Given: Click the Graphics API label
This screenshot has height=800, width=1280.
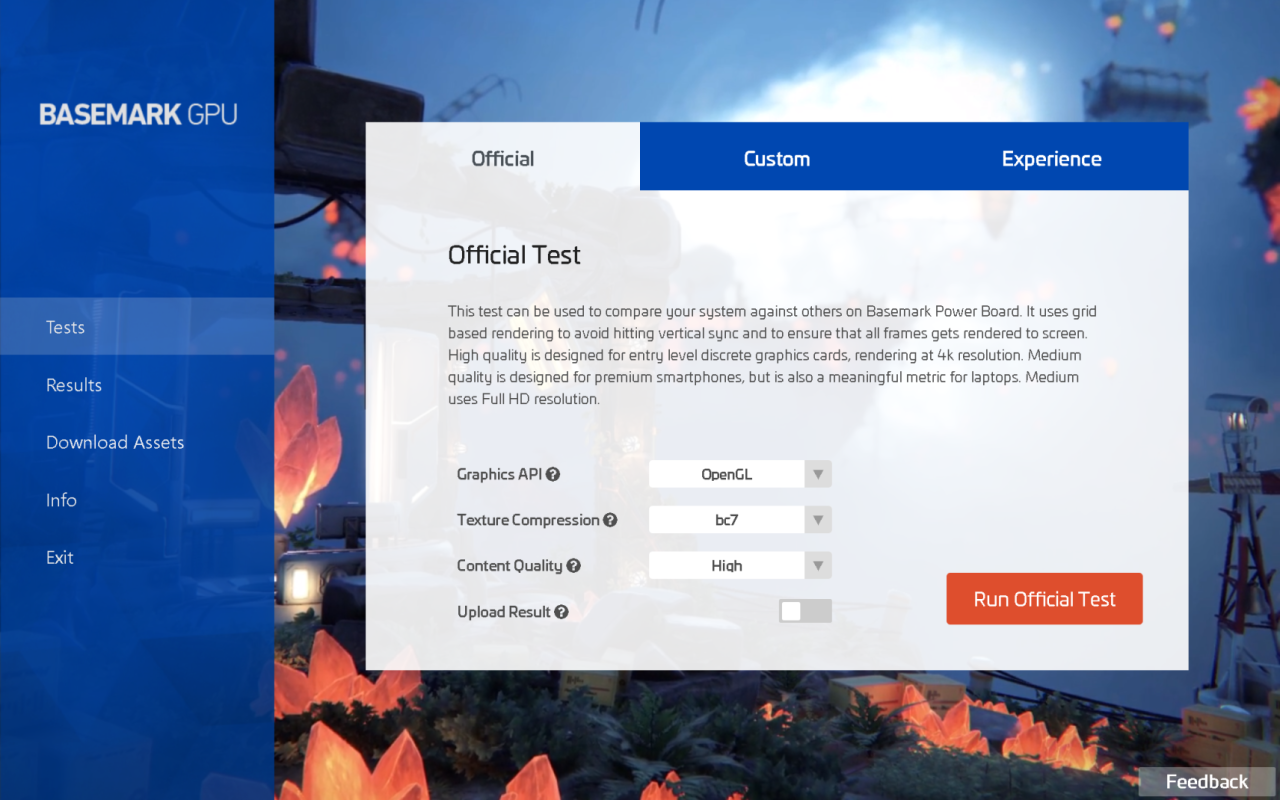Looking at the screenshot, I should coord(499,474).
